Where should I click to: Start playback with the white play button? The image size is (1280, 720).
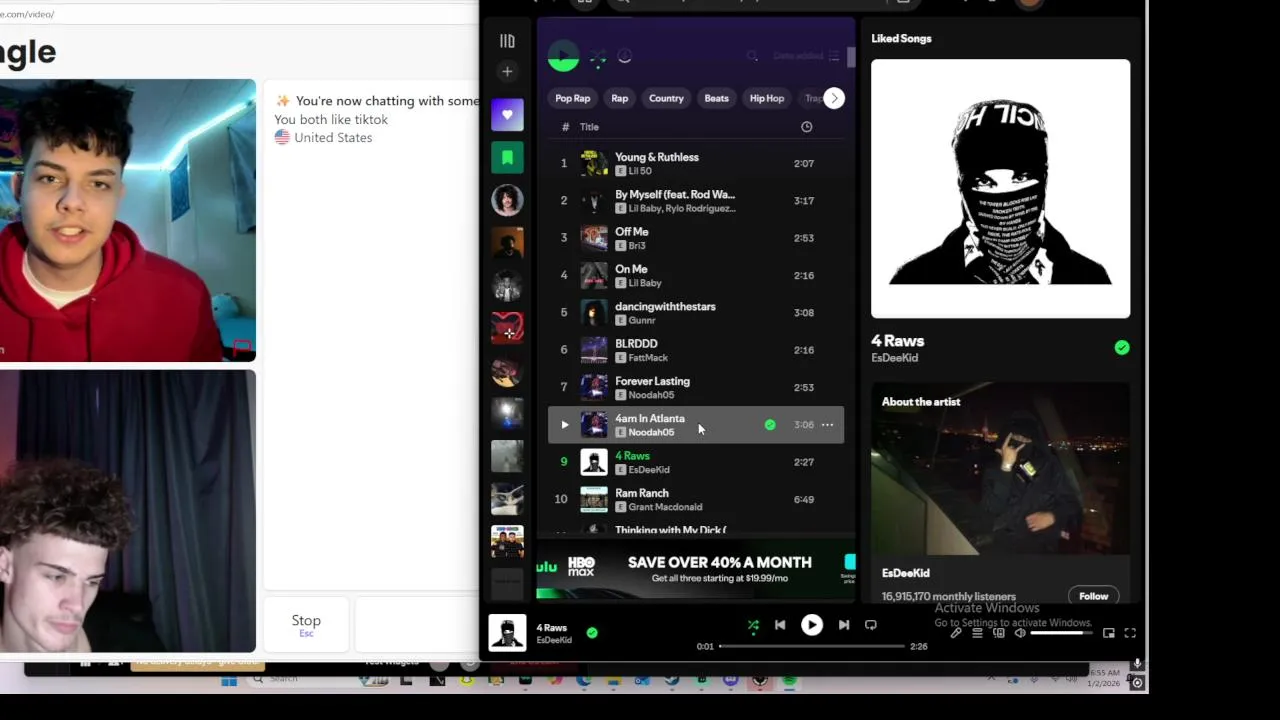(811, 625)
